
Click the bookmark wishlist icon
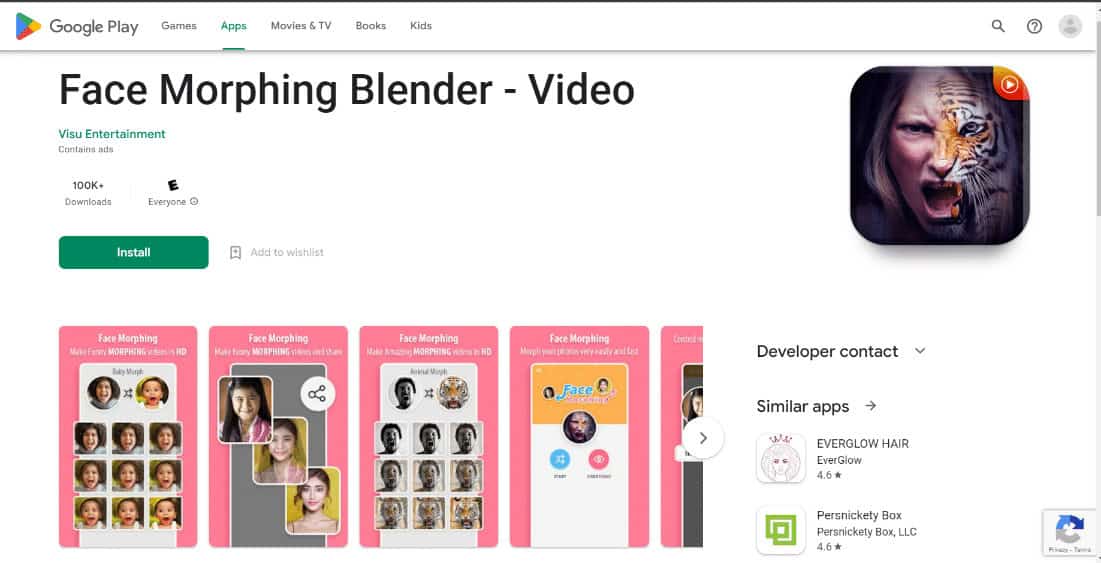(x=236, y=253)
